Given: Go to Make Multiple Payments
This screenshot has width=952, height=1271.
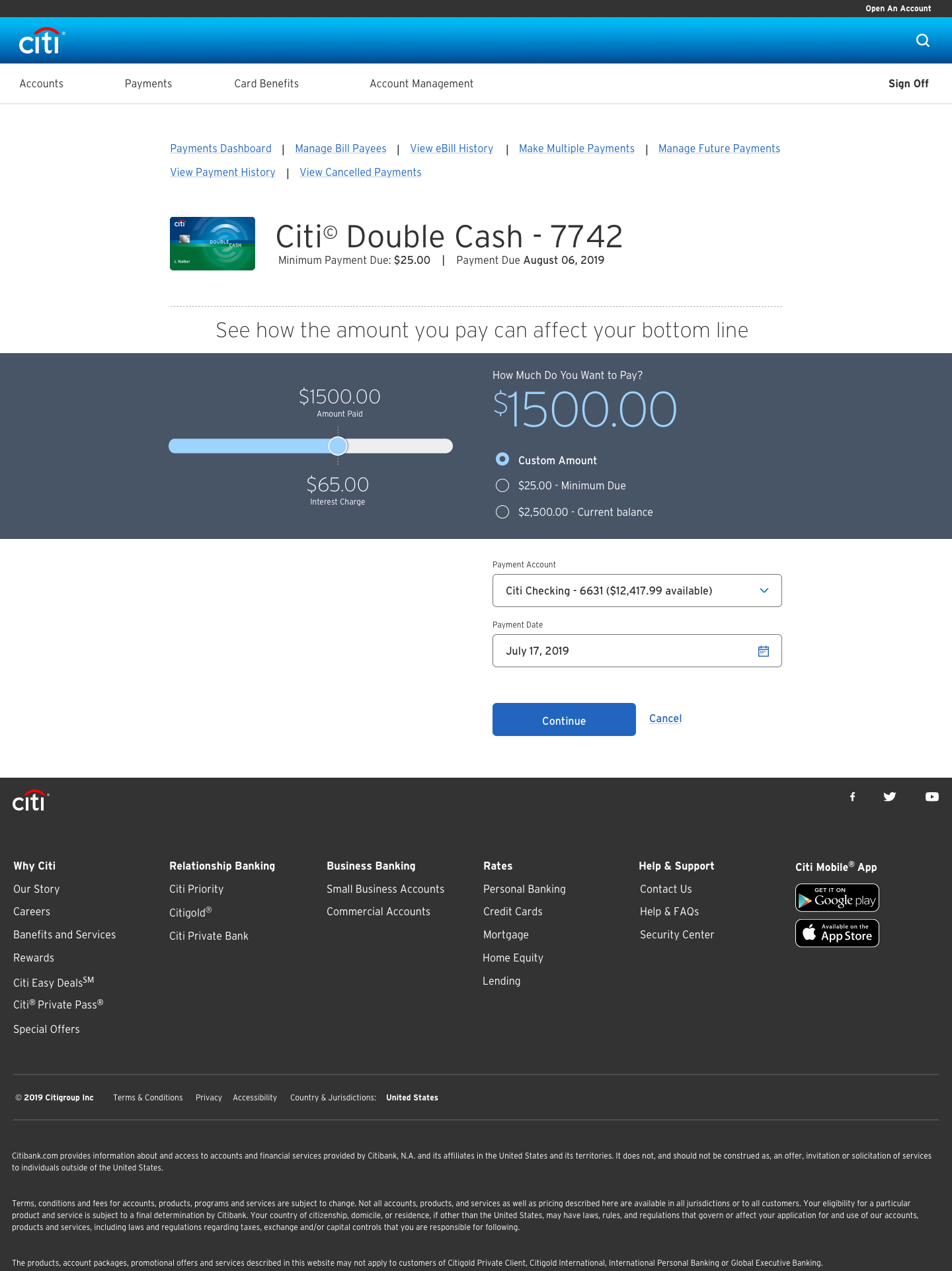Looking at the screenshot, I should [576, 149].
